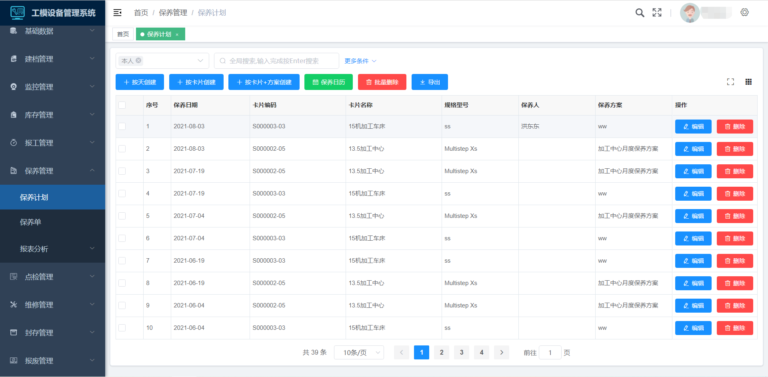
Task: Check the row 4 checkbox
Action: click(x=122, y=193)
